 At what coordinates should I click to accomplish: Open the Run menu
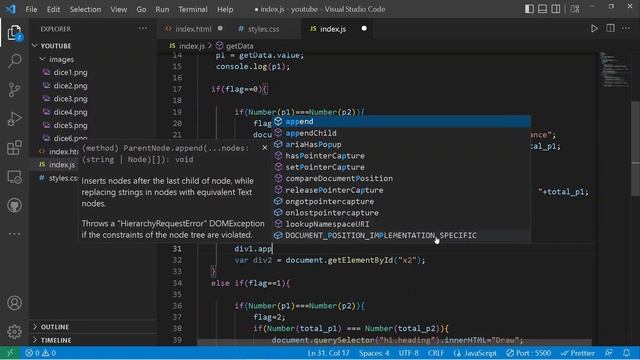162,9
